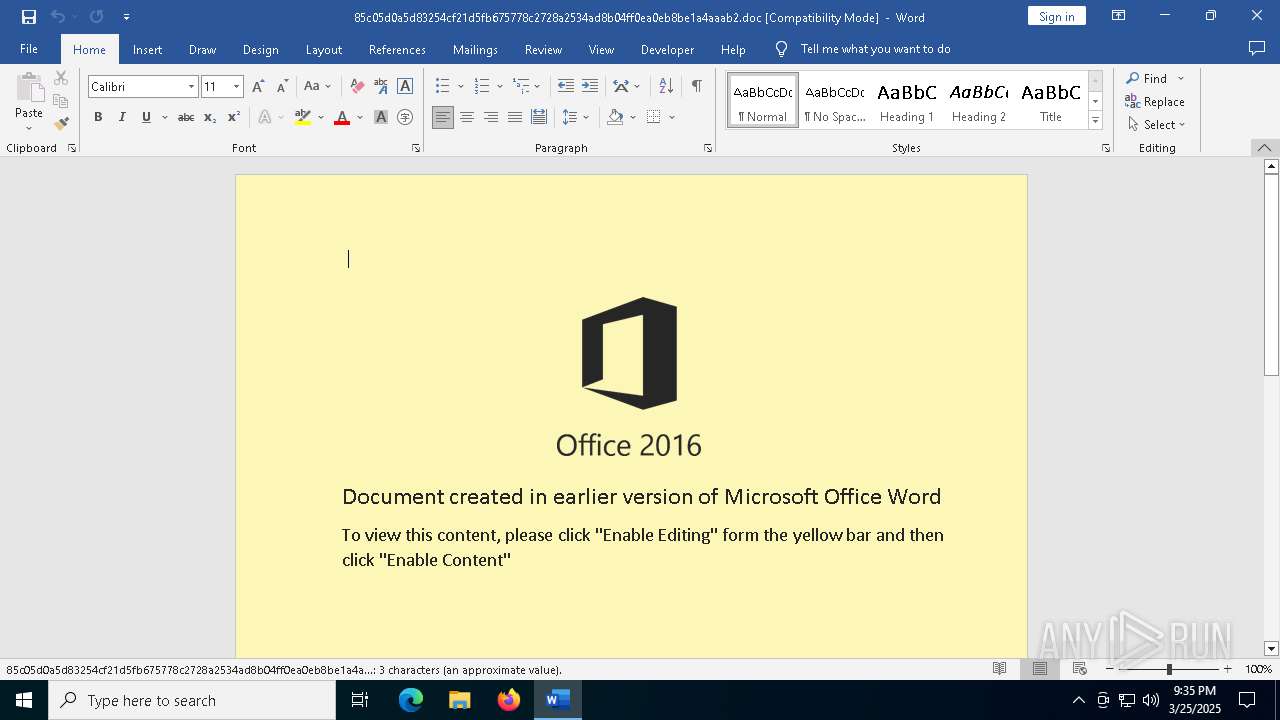The image size is (1280, 720).
Task: Increase font size with the grow icon
Action: 258,87
